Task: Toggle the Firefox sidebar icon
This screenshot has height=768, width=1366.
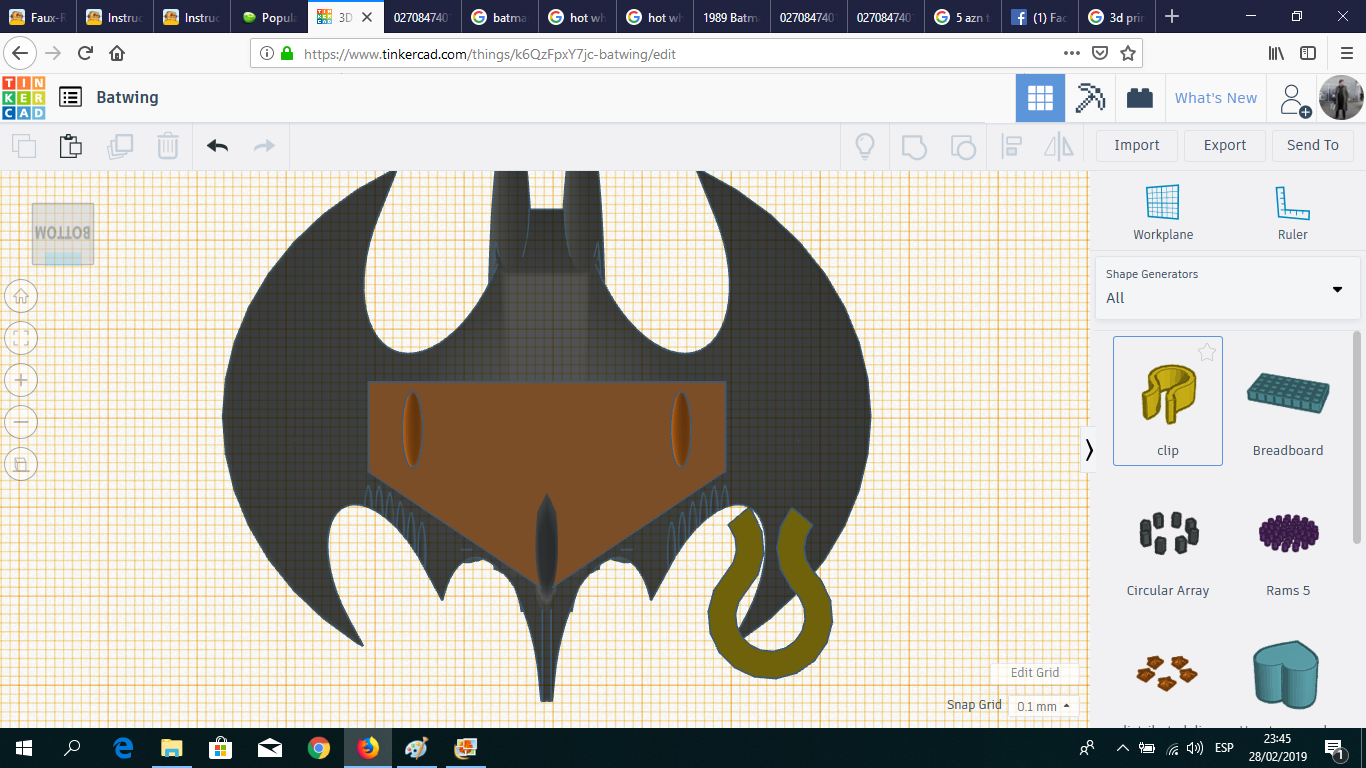Action: click(1308, 53)
